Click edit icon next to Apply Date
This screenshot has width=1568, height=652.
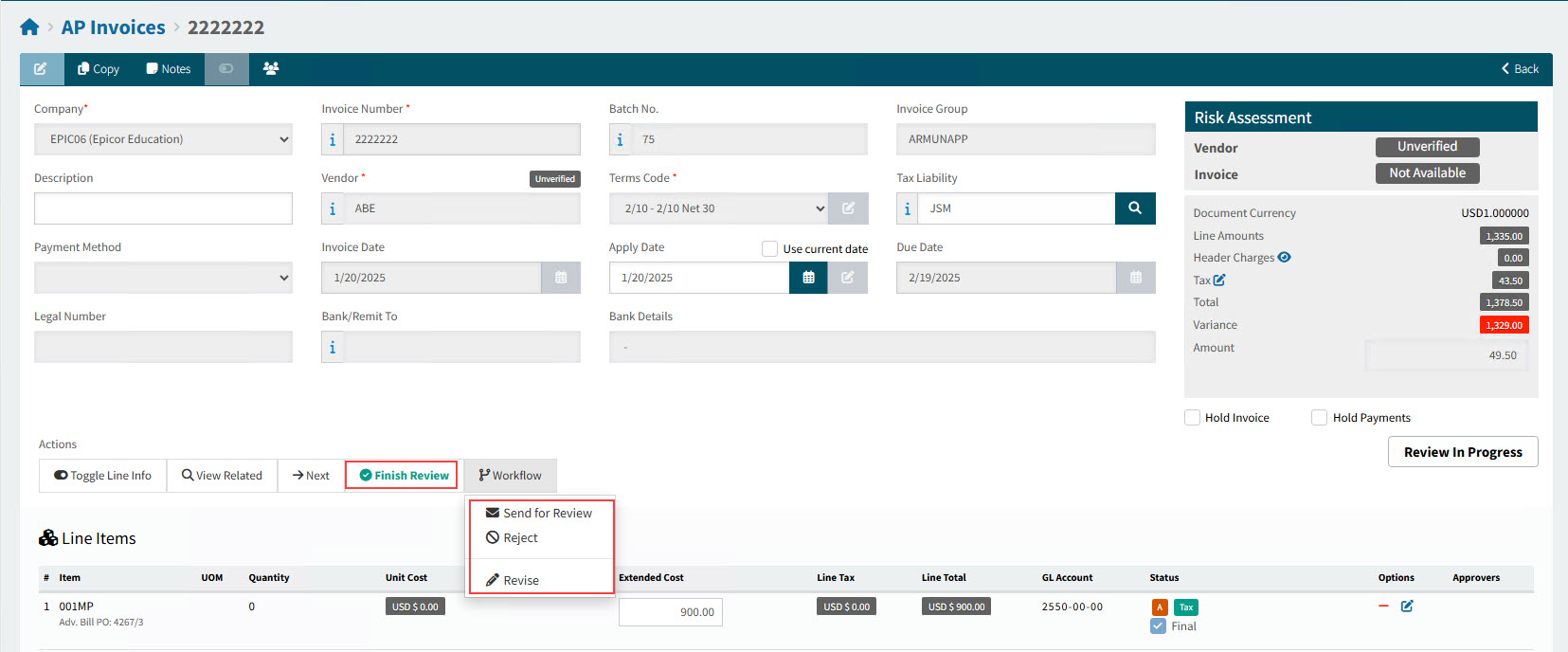click(x=848, y=278)
